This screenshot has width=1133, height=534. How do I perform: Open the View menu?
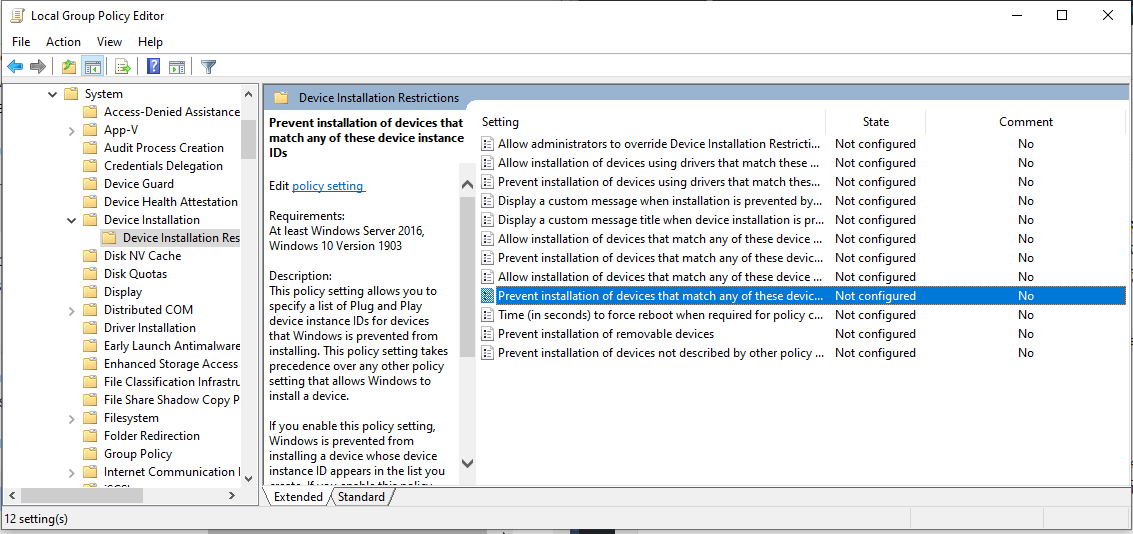(109, 42)
